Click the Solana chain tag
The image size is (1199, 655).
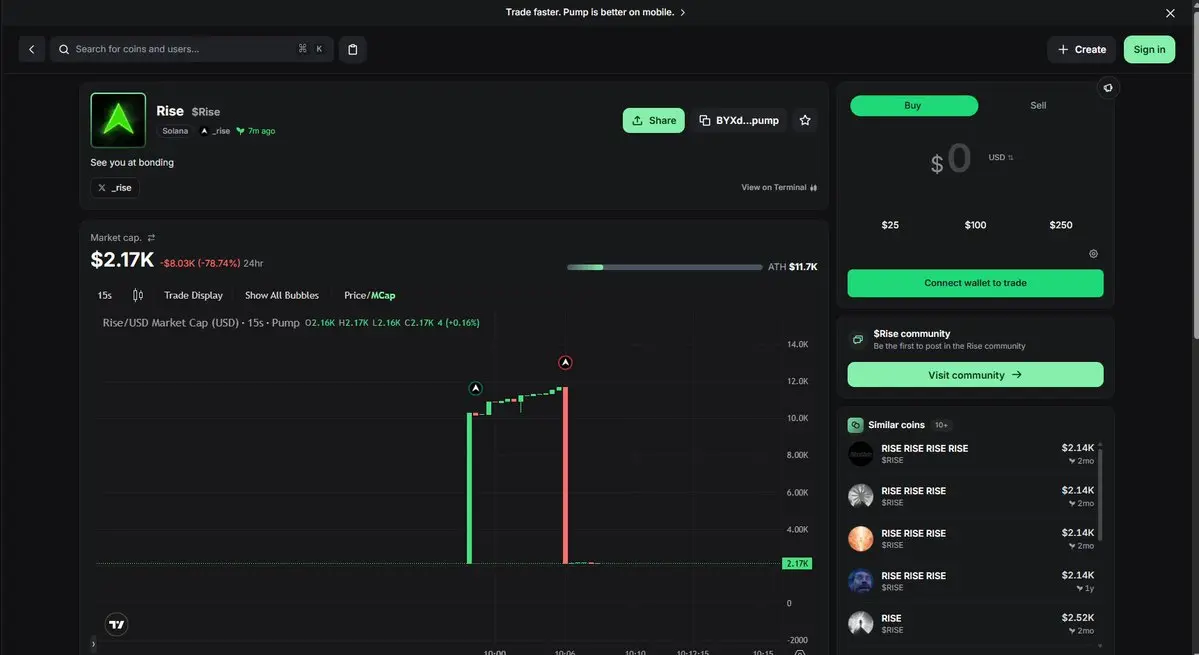coord(175,131)
